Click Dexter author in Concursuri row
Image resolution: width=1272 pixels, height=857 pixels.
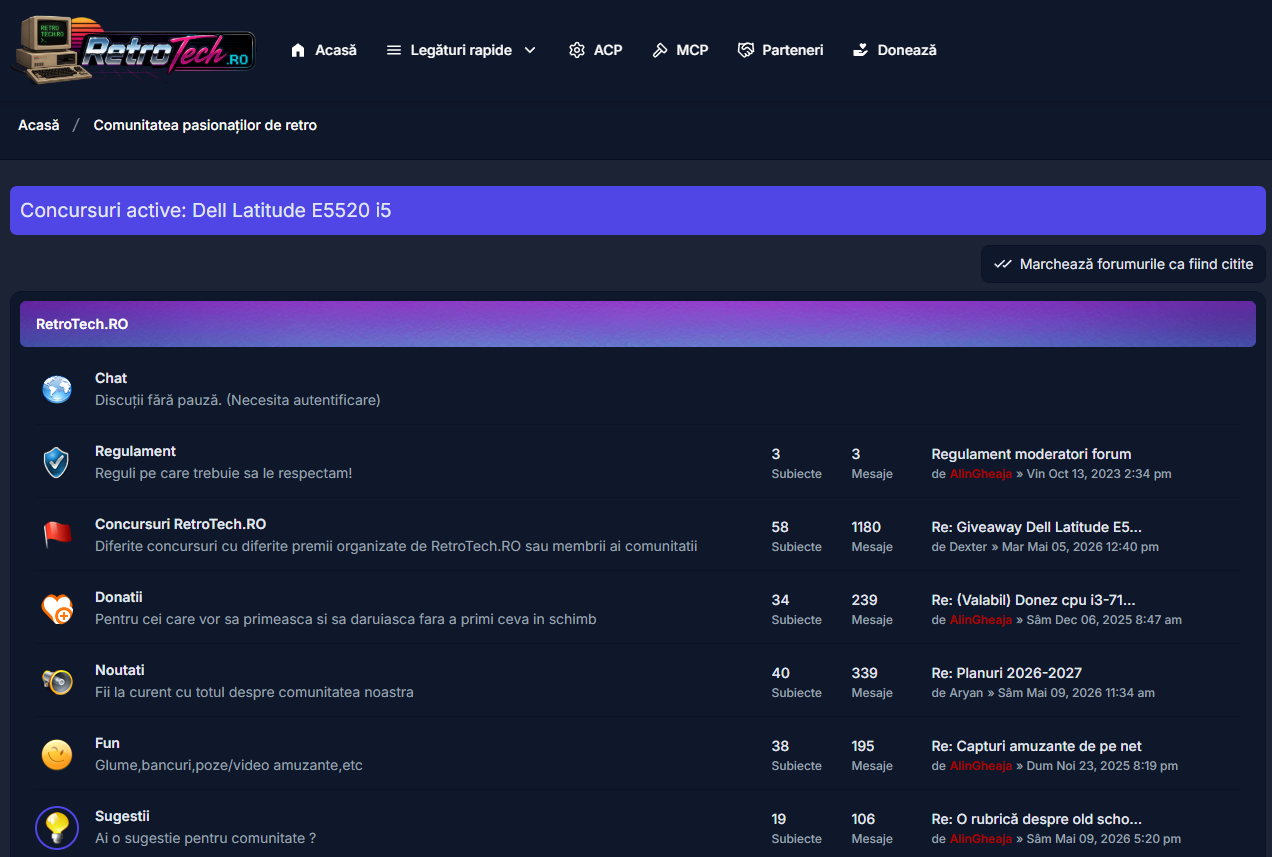tap(968, 547)
